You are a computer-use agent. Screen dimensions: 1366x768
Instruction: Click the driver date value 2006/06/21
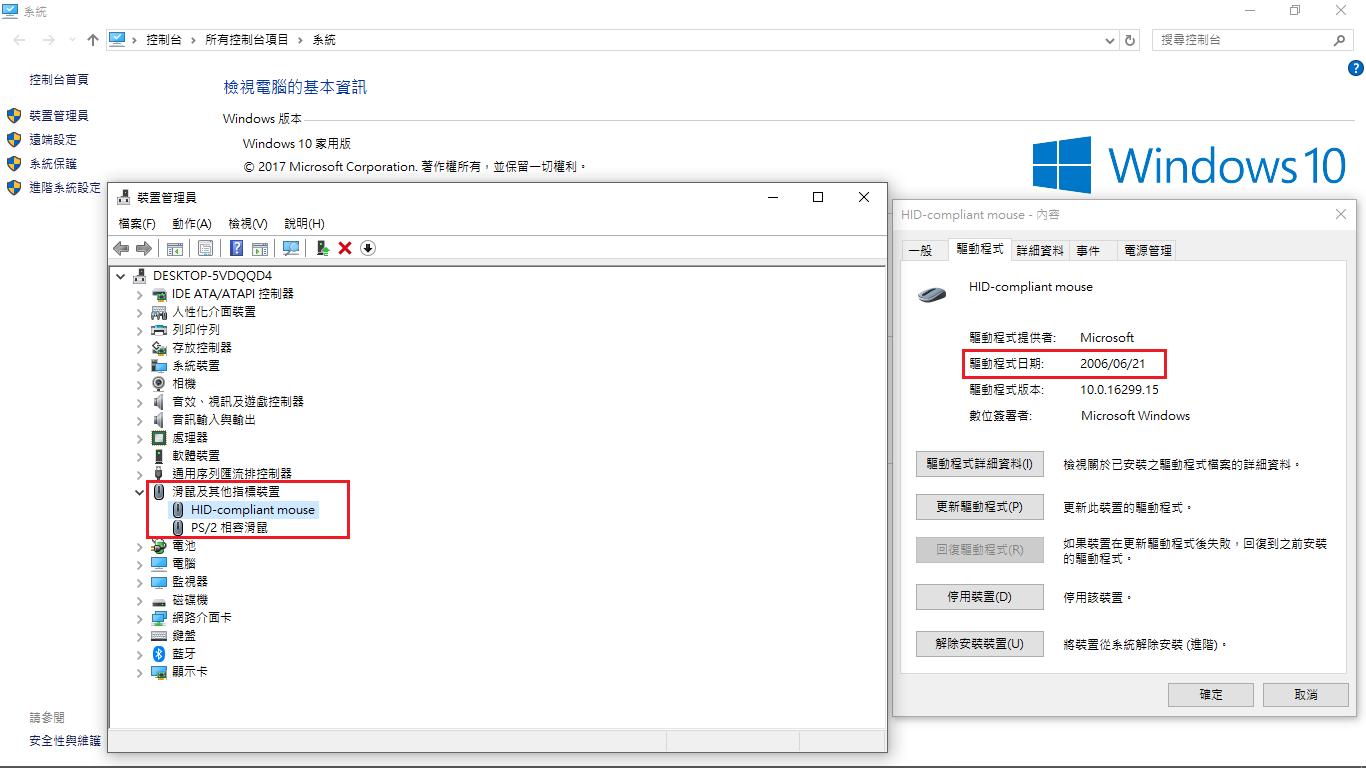(1113, 363)
